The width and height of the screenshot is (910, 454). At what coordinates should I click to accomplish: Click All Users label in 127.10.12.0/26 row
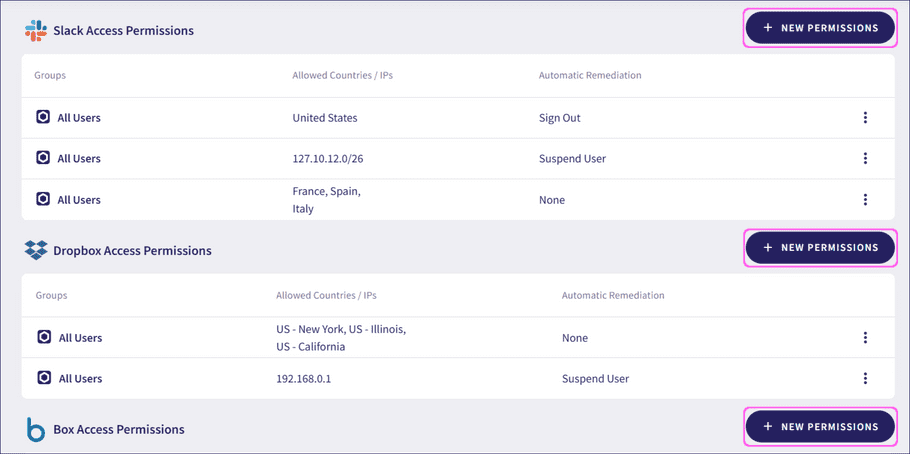coord(79,158)
